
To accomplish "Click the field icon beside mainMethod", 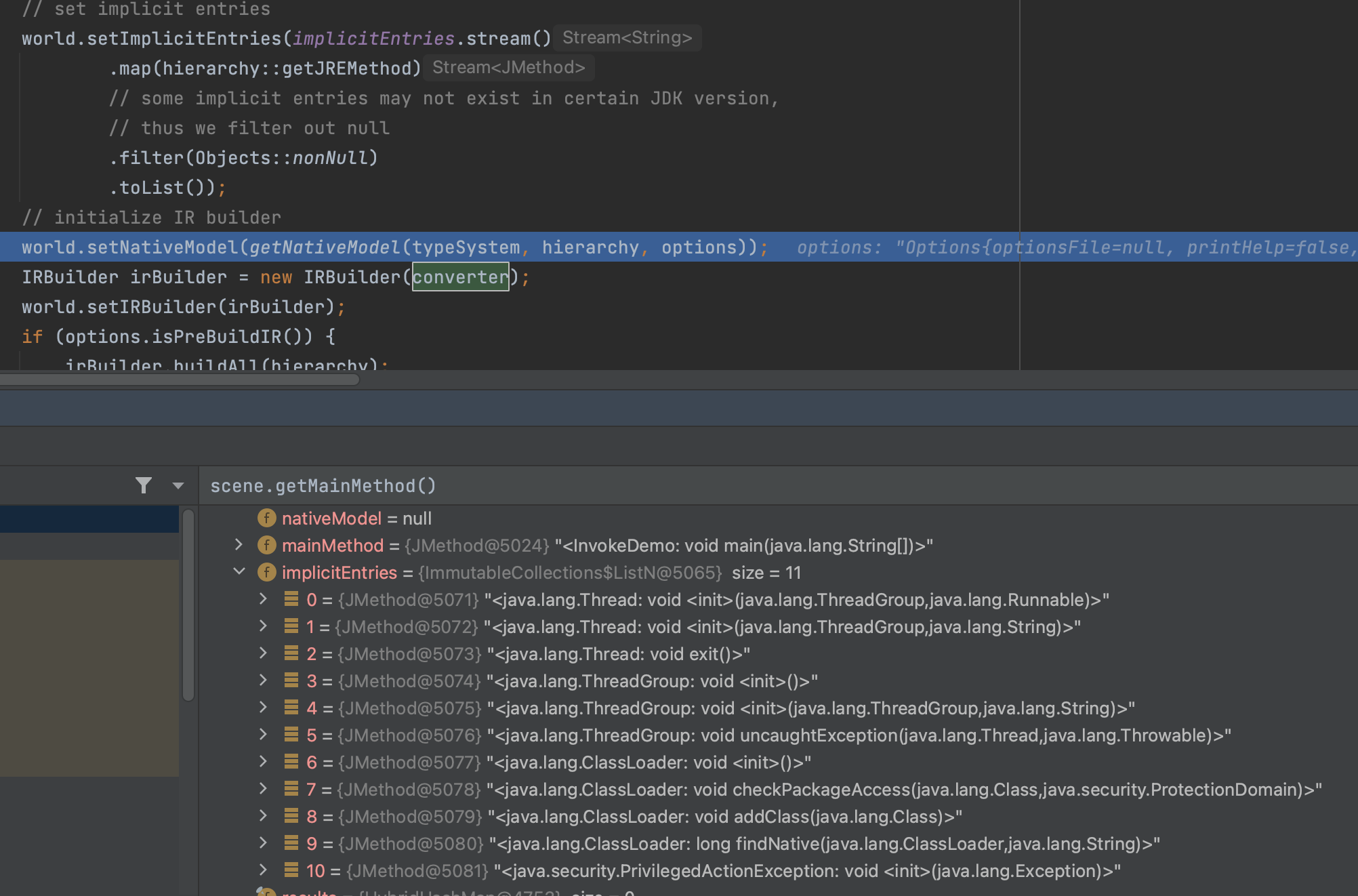I will coord(267,546).
